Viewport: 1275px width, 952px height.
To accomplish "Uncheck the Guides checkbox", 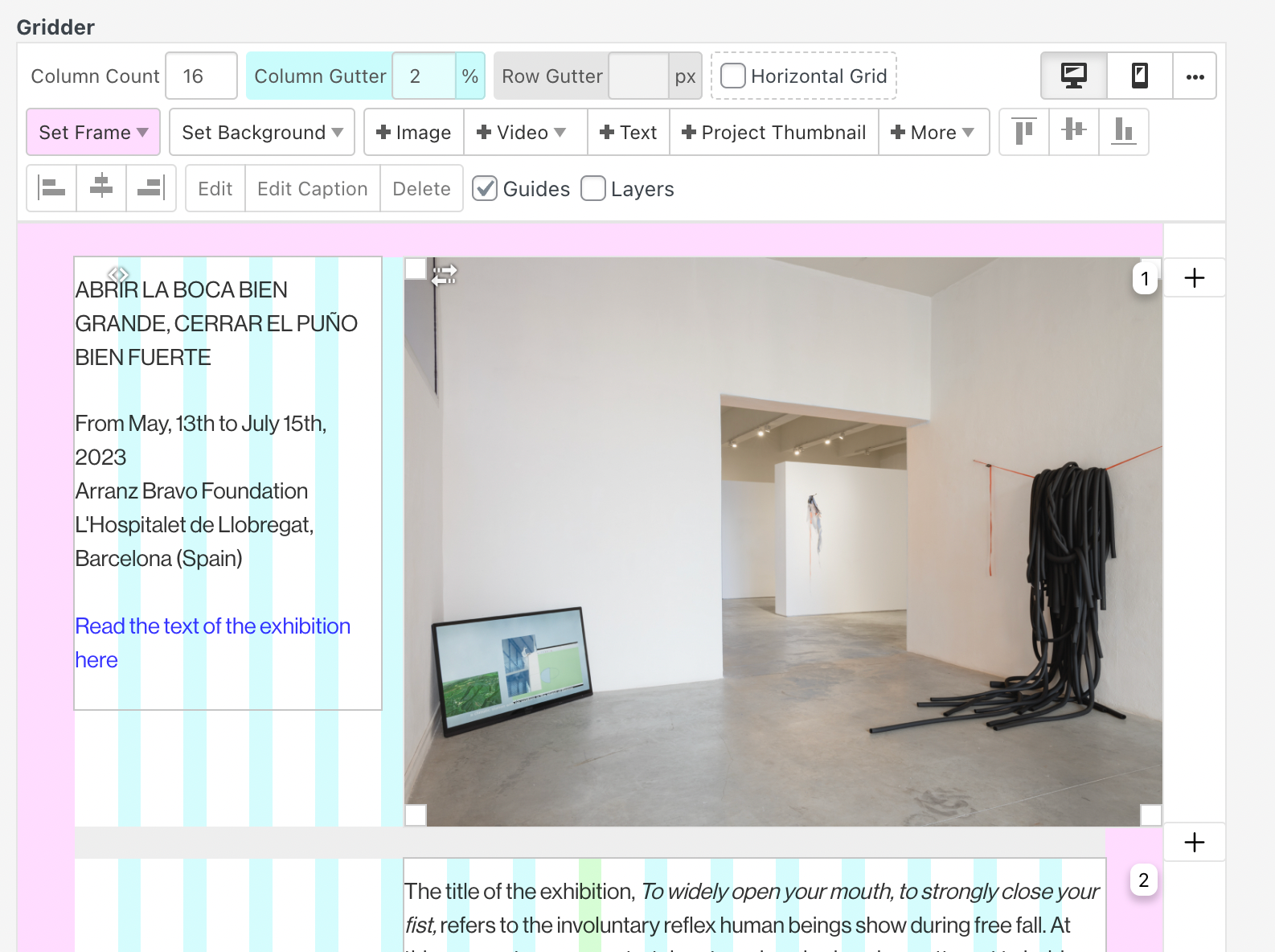I will (484, 189).
